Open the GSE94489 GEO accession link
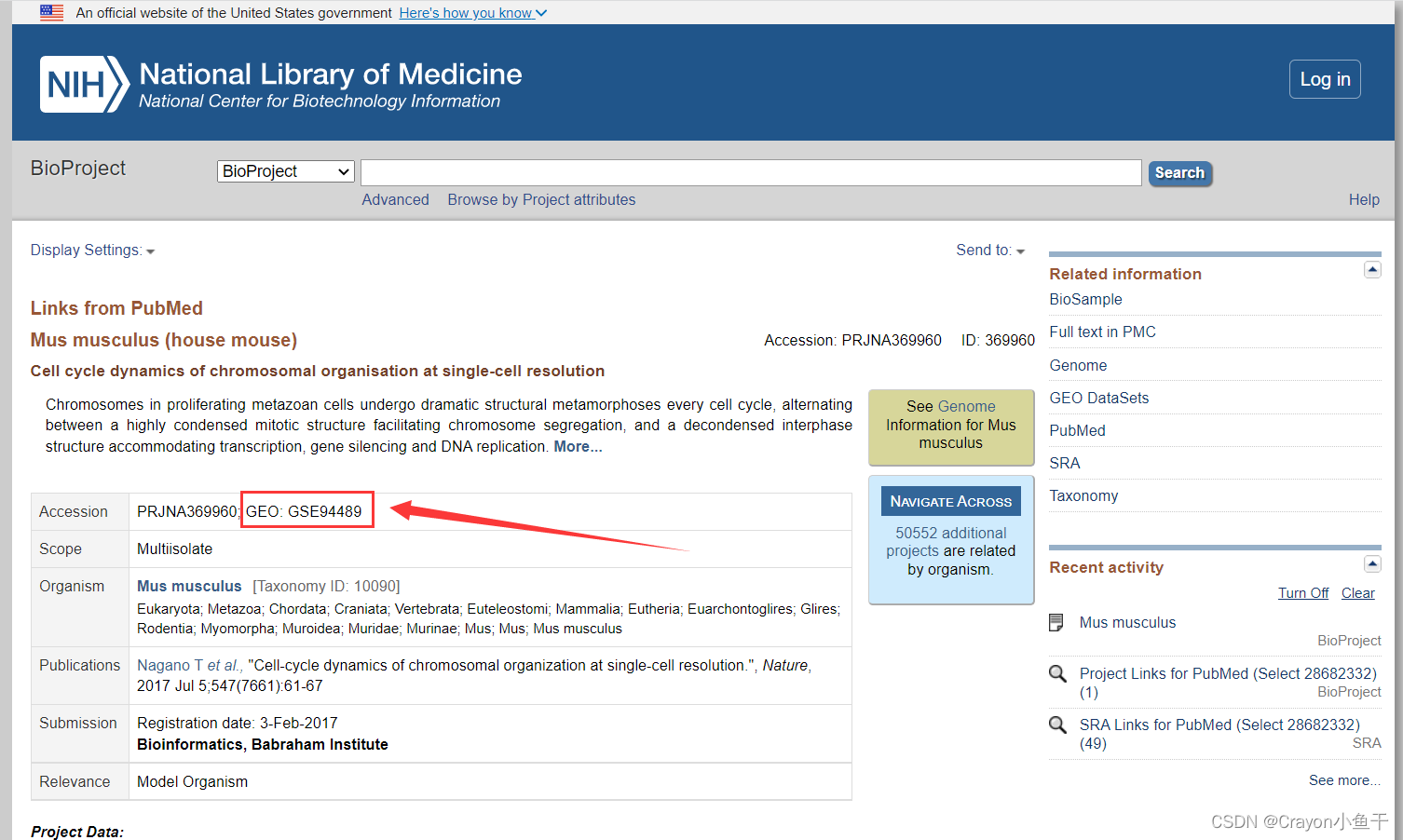 click(324, 511)
